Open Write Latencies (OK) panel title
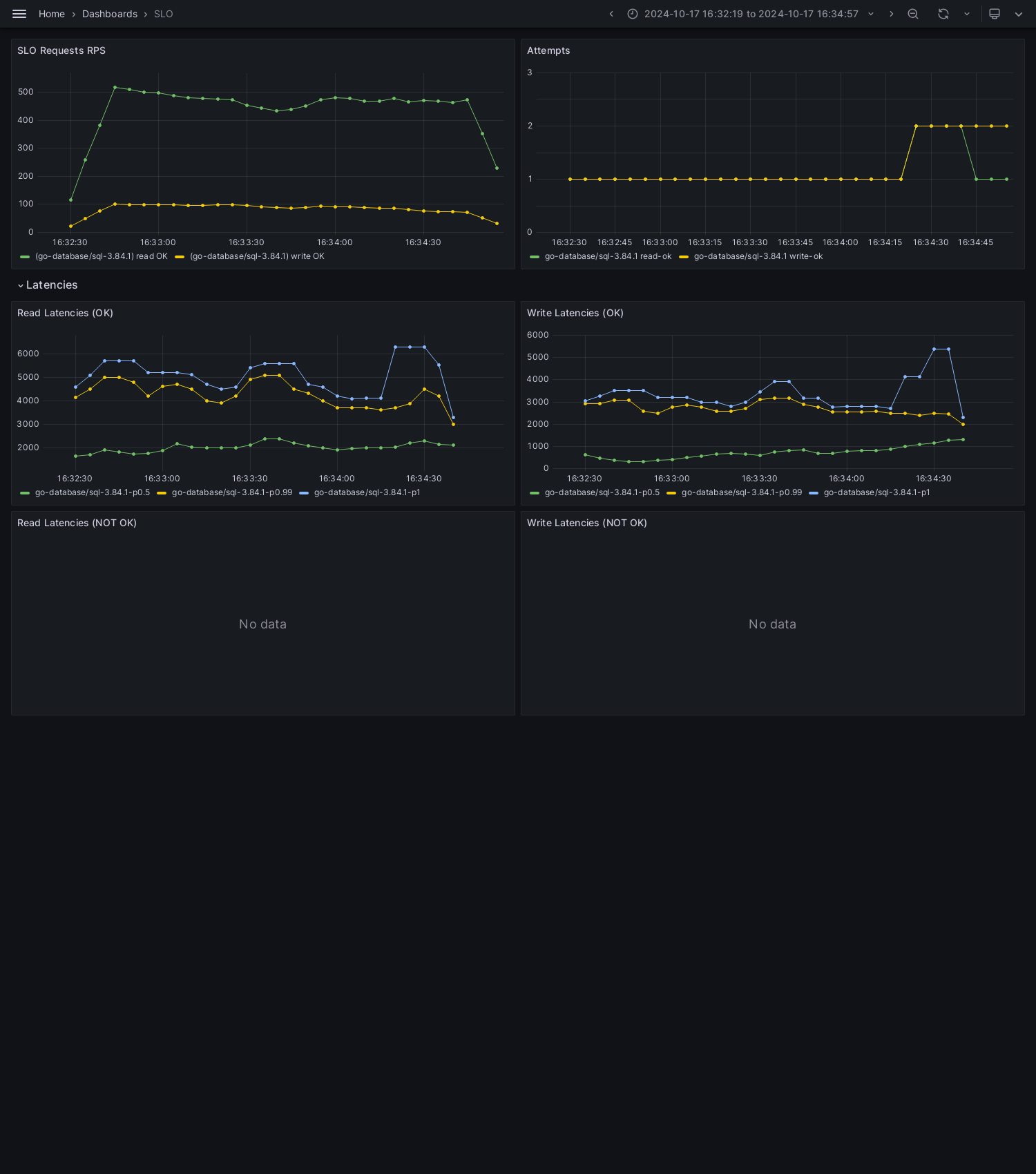The height and width of the screenshot is (1174, 1036). coord(575,313)
